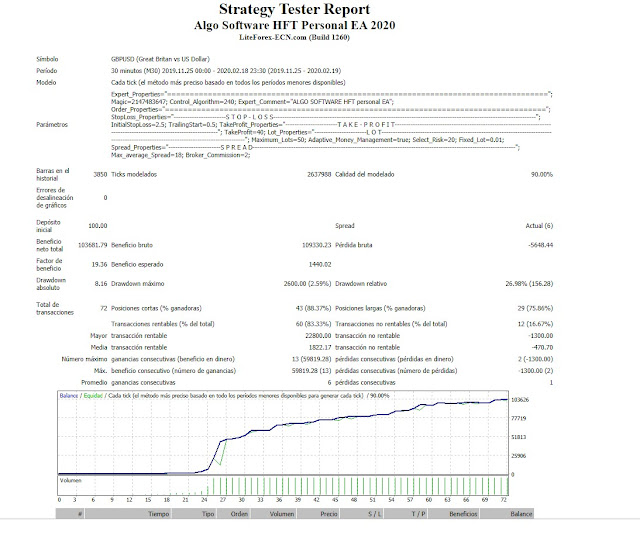The image size is (640, 535).
Task: Click the GBPUSD symbol value
Action: pos(160,59)
